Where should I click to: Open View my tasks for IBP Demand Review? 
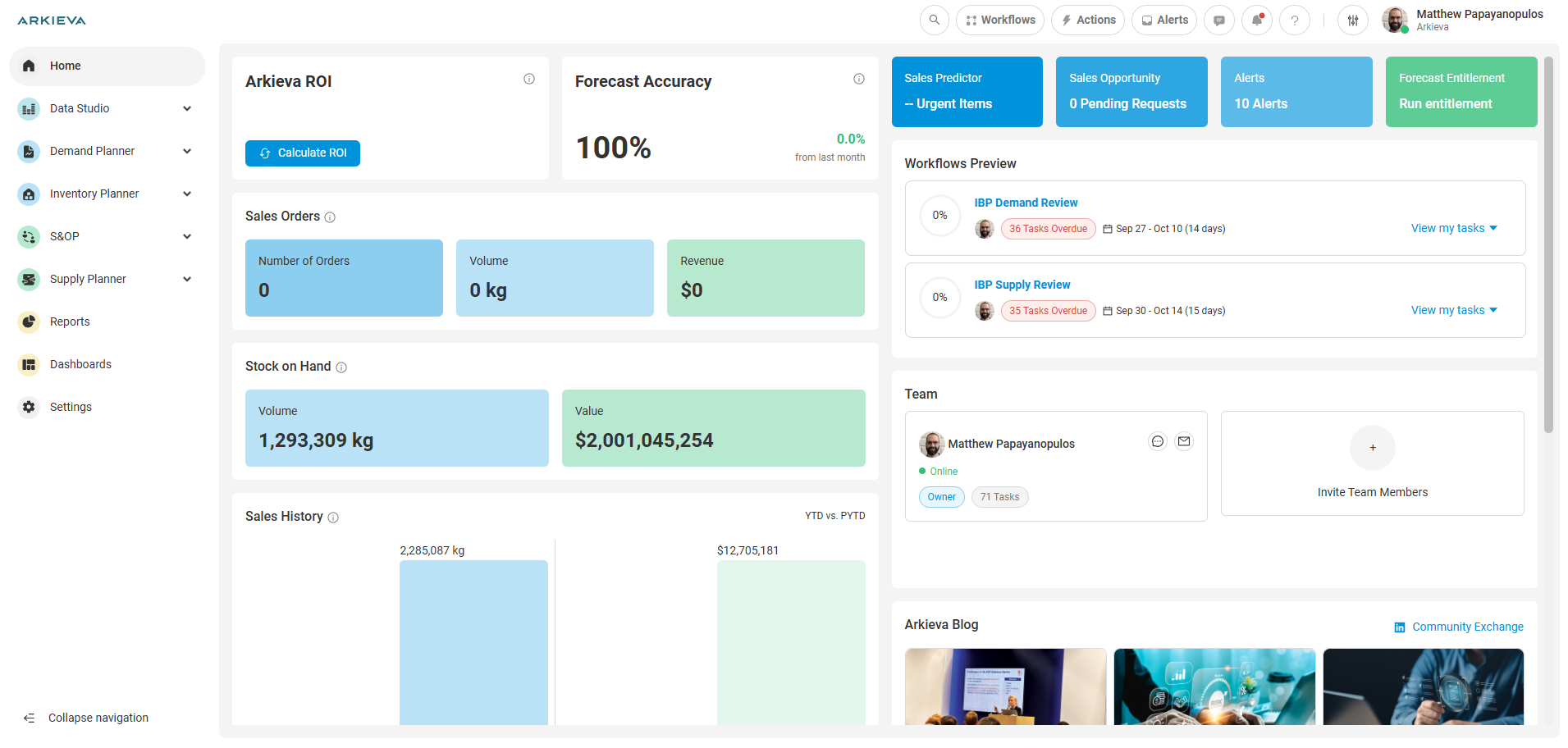[x=1454, y=228]
